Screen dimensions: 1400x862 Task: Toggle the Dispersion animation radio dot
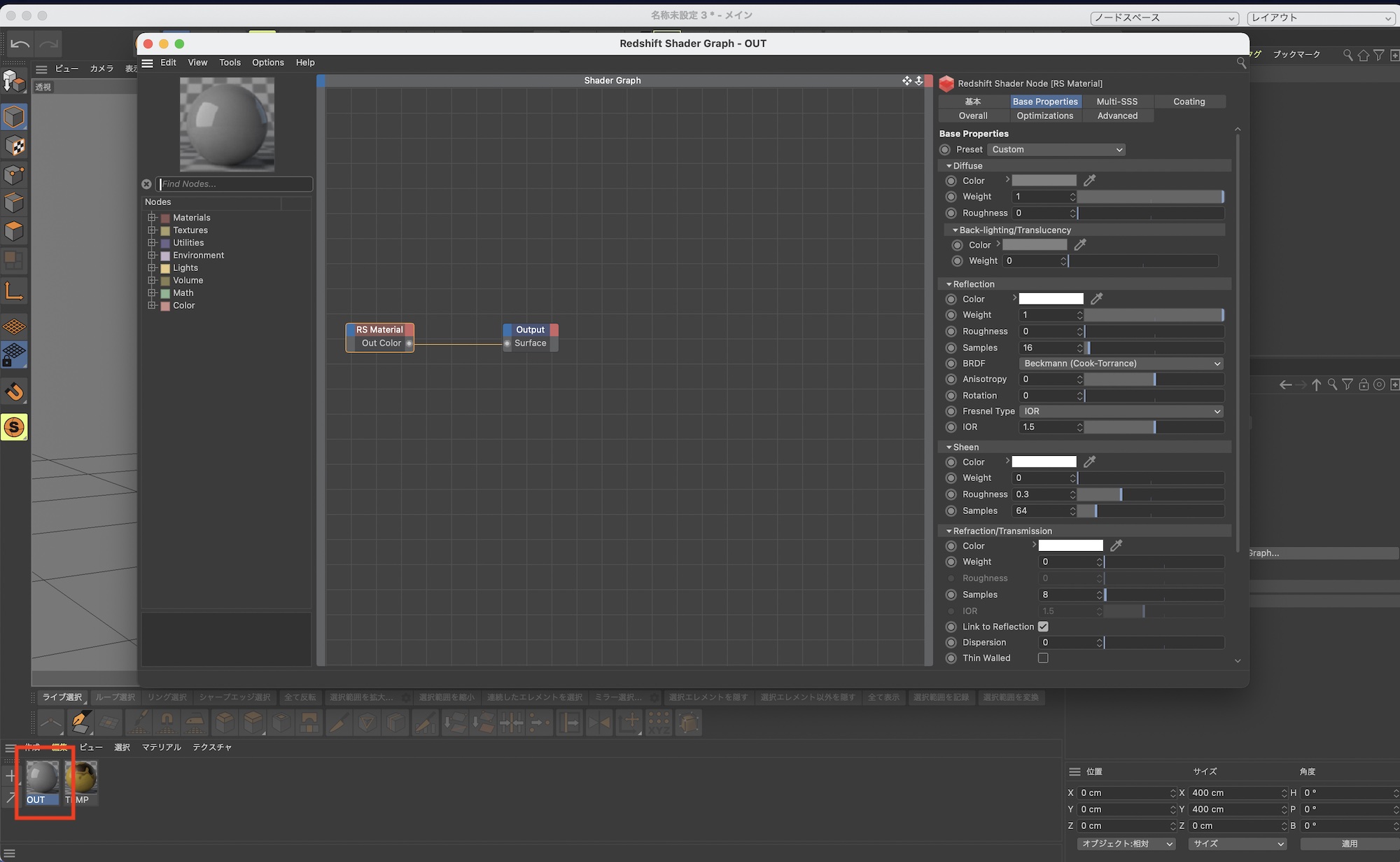click(x=951, y=643)
